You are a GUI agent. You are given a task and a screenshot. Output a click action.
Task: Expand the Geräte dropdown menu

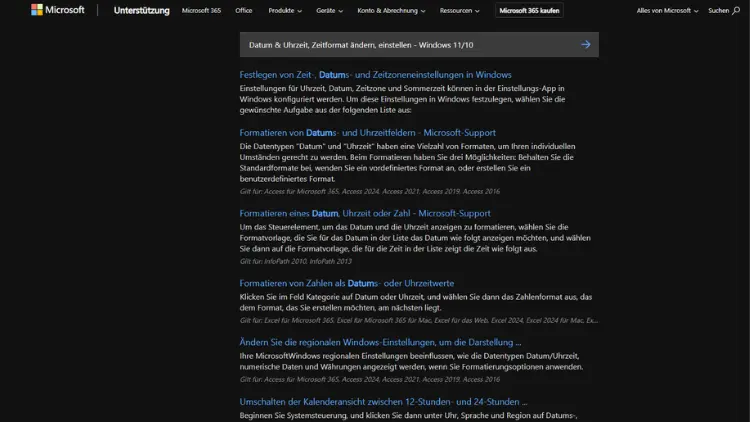(330, 11)
